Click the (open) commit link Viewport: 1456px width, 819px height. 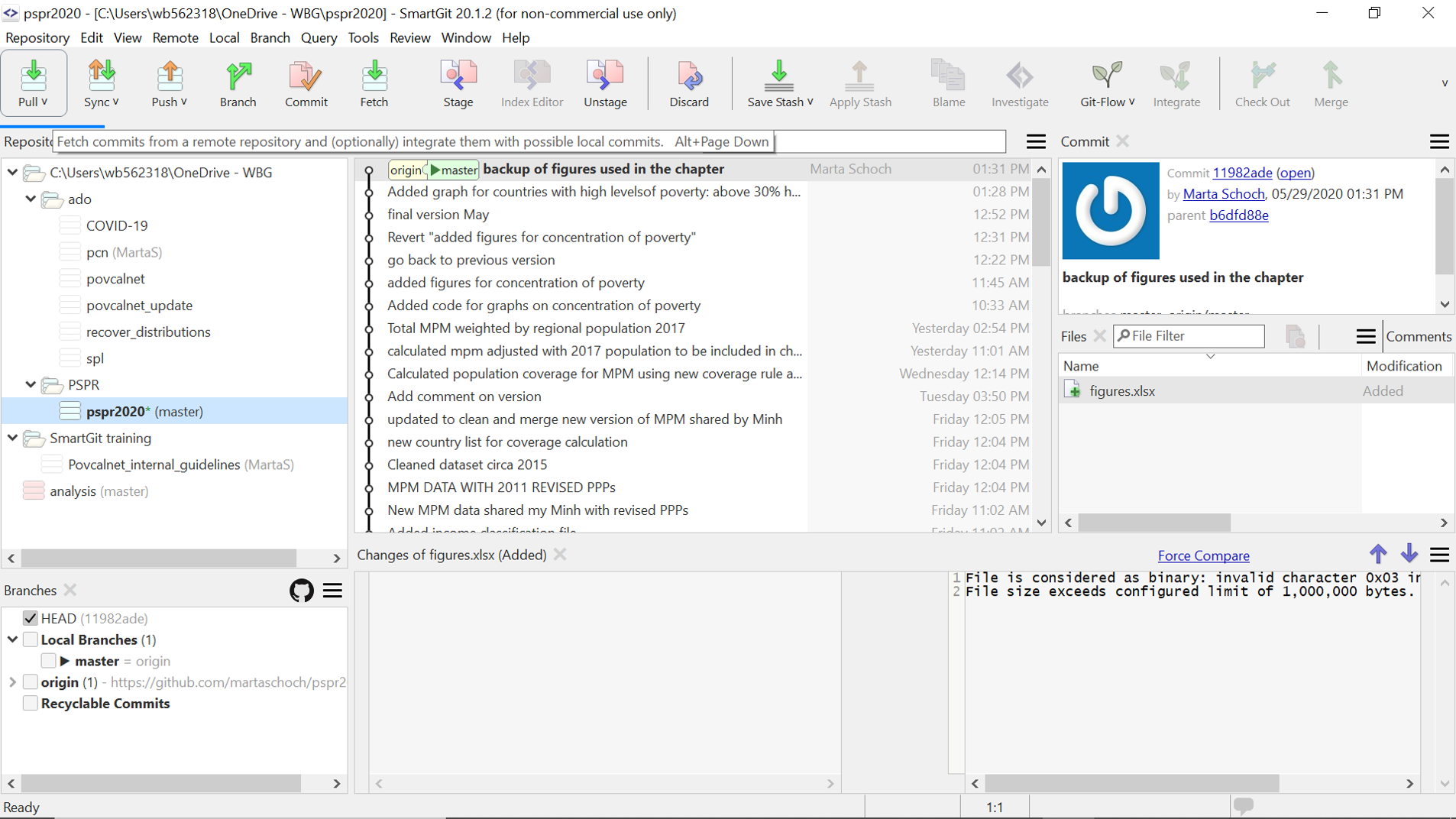click(x=1295, y=173)
